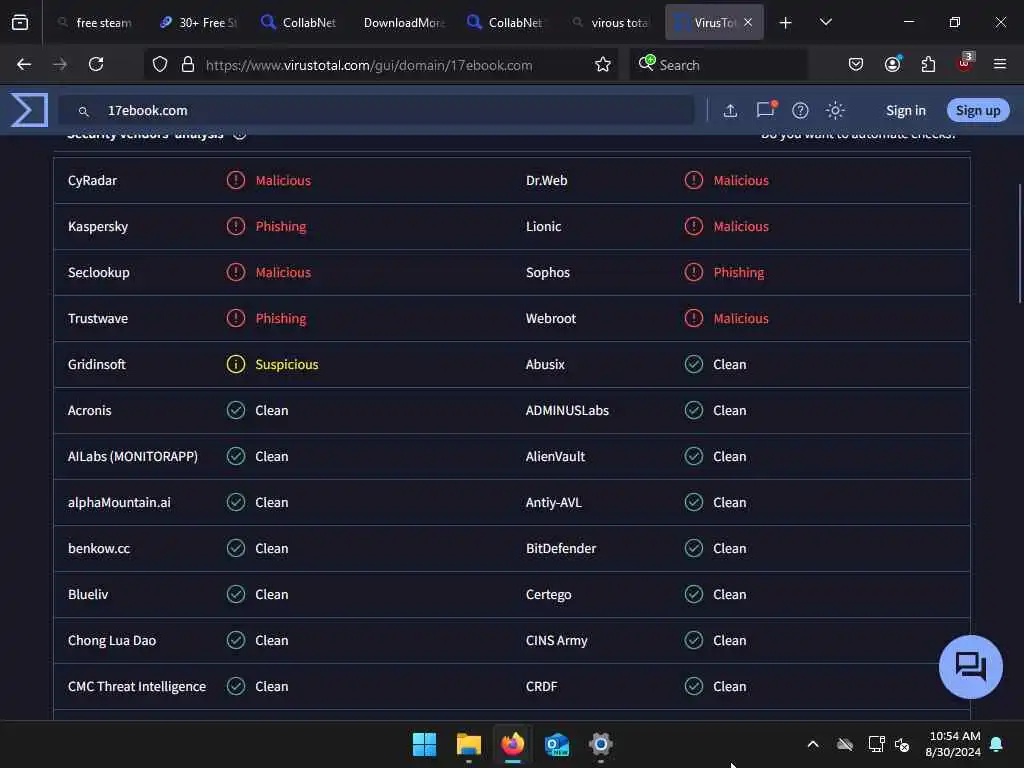Switch to the second CollabNet tab
This screenshot has height=768, width=1024.
[505, 22]
